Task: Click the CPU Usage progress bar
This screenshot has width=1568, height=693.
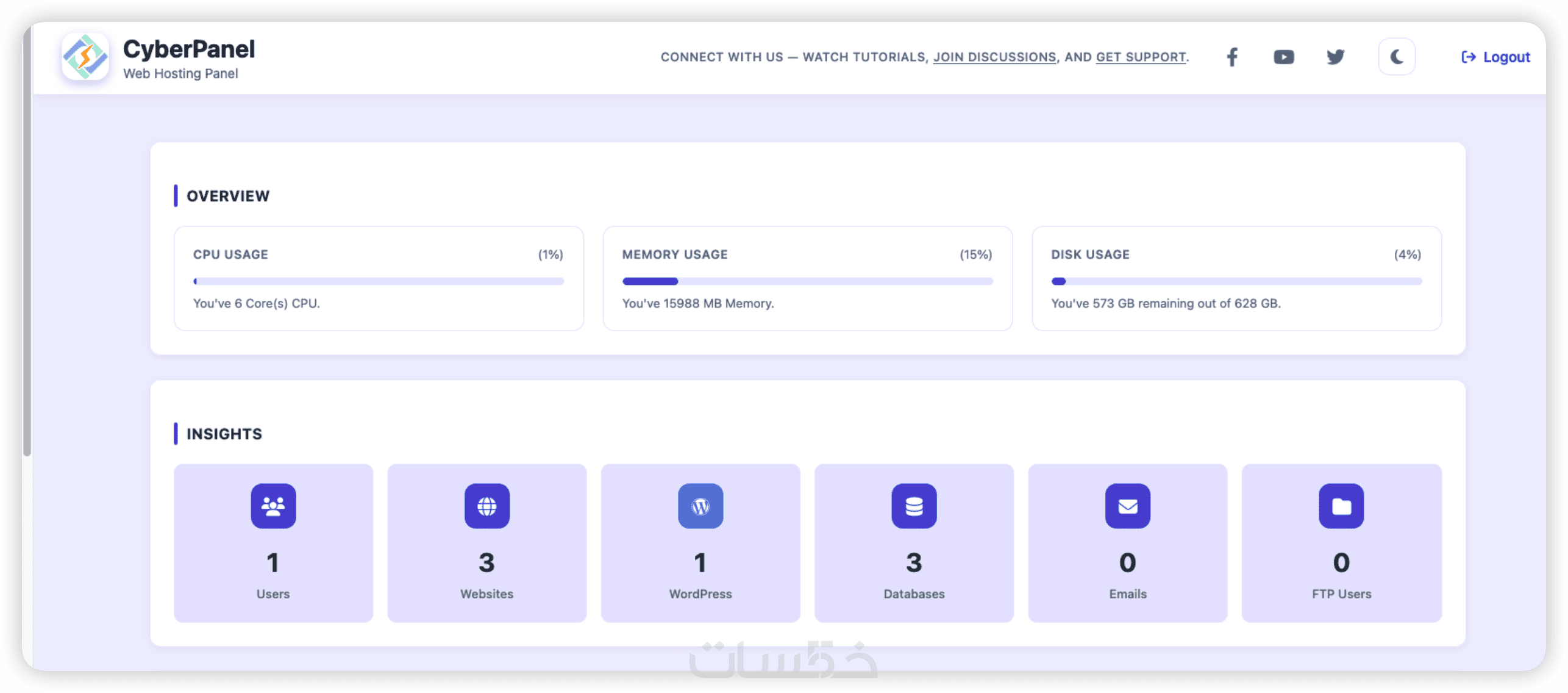Action: pos(379,281)
